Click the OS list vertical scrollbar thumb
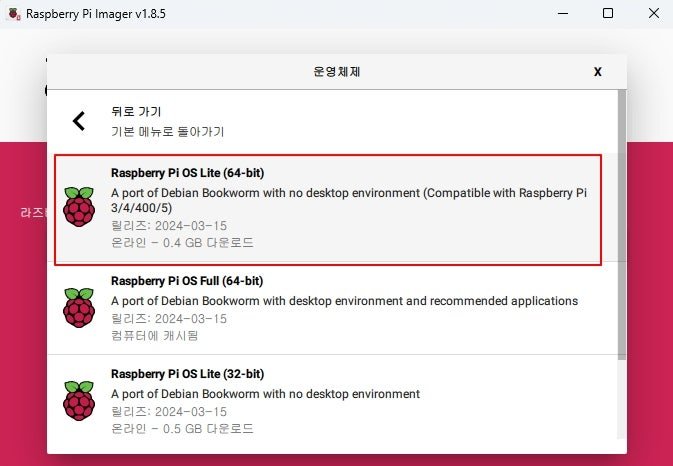This screenshot has width=673, height=466. [x=621, y=225]
